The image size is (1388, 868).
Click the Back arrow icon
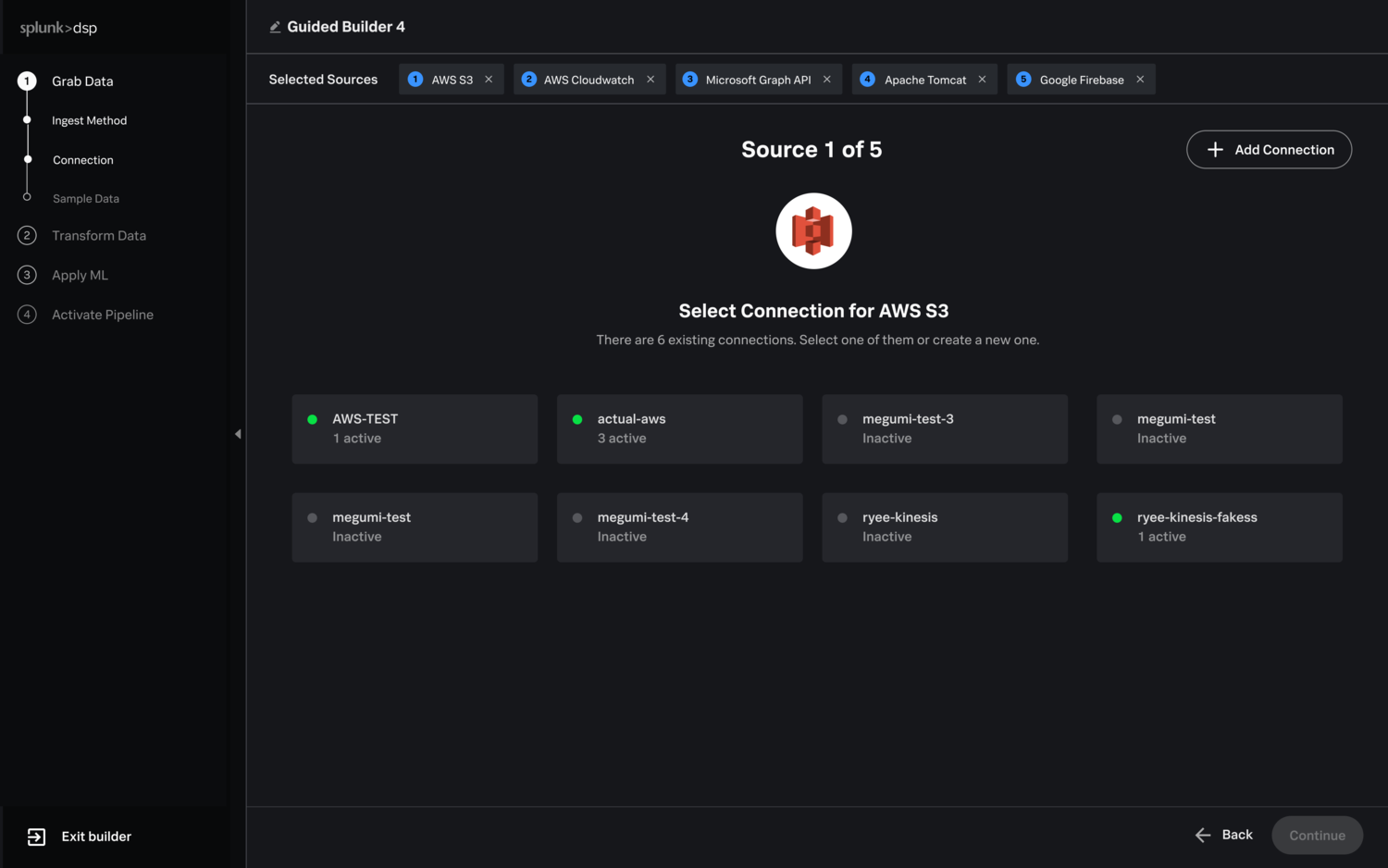pos(1203,836)
